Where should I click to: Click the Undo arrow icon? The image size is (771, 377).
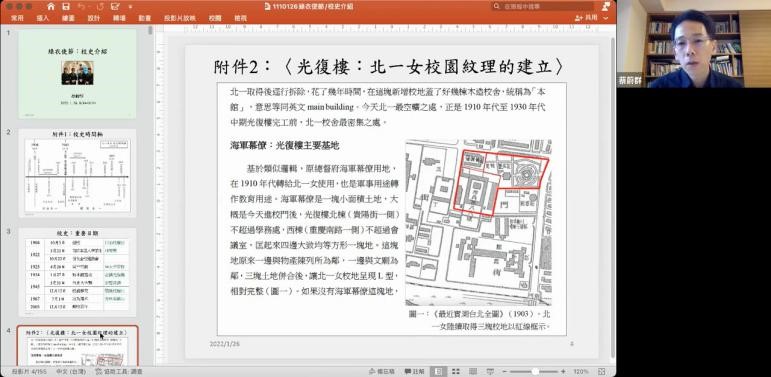tap(82, 6)
